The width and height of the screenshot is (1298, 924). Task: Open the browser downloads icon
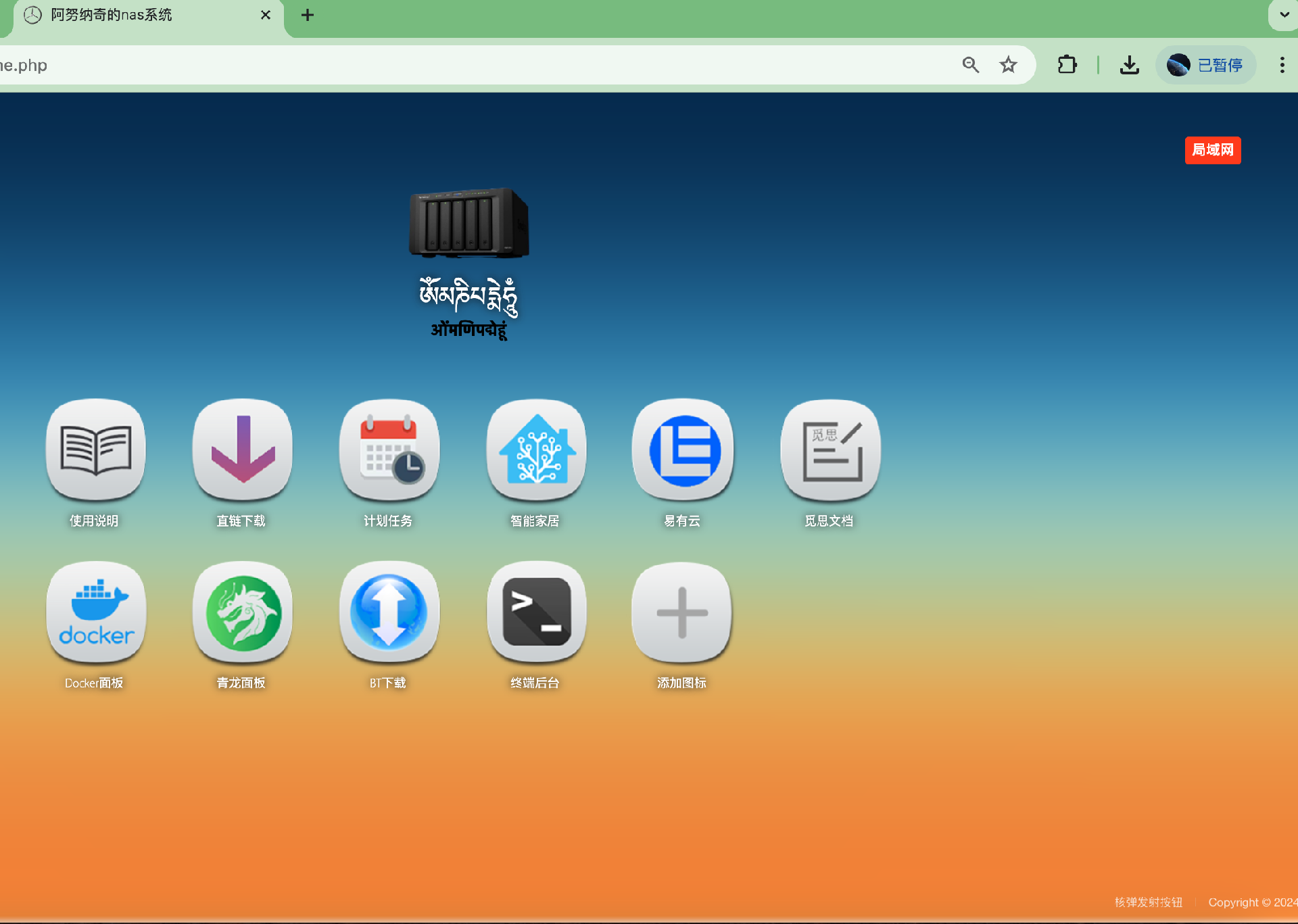coord(1129,65)
